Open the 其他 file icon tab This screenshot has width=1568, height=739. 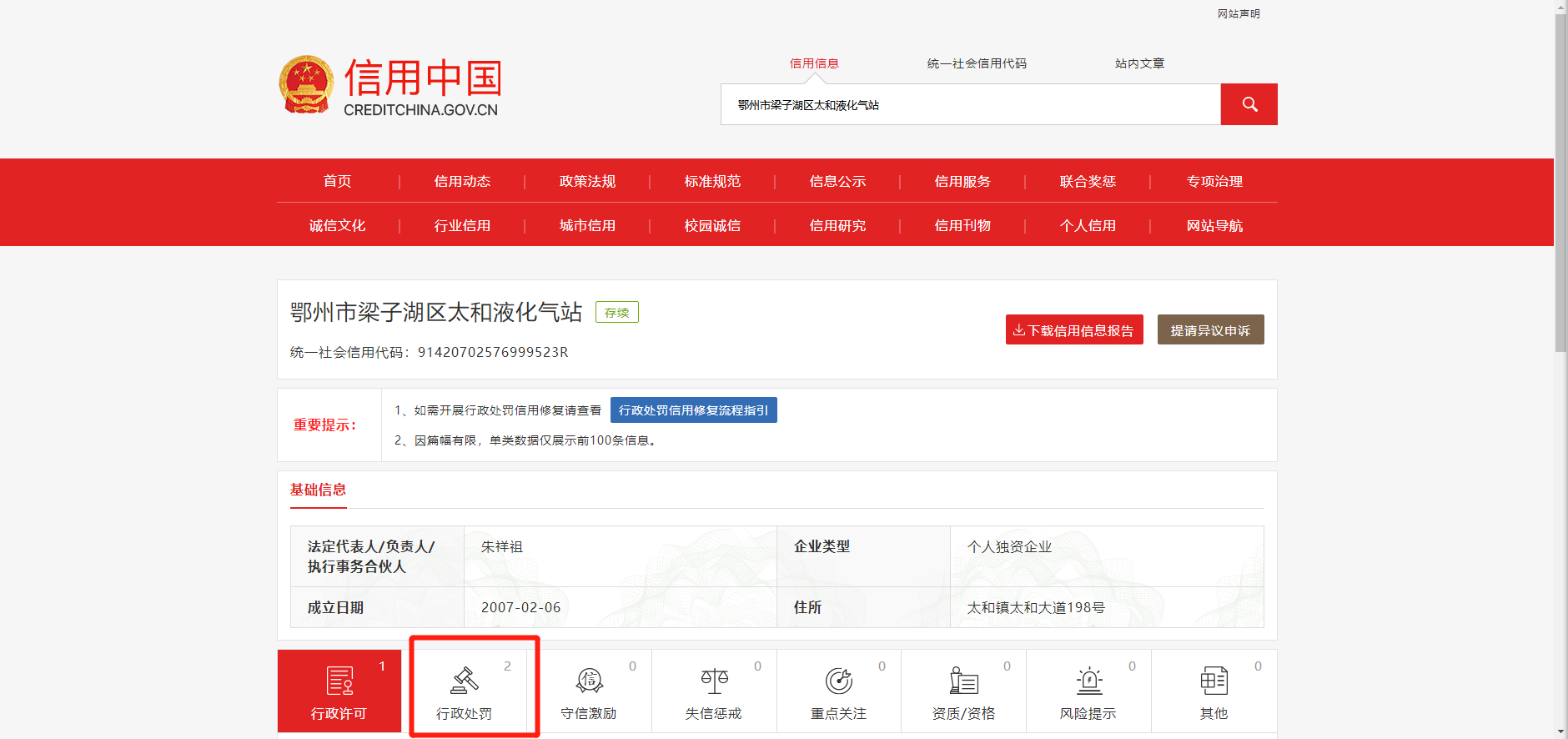[x=1214, y=691]
